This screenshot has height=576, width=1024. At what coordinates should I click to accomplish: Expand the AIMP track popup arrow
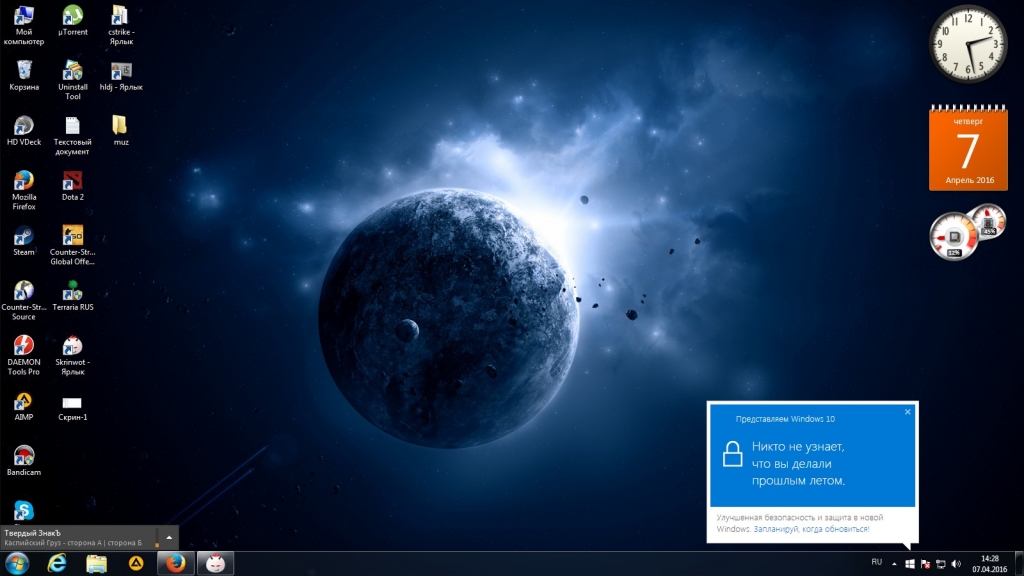(168, 537)
